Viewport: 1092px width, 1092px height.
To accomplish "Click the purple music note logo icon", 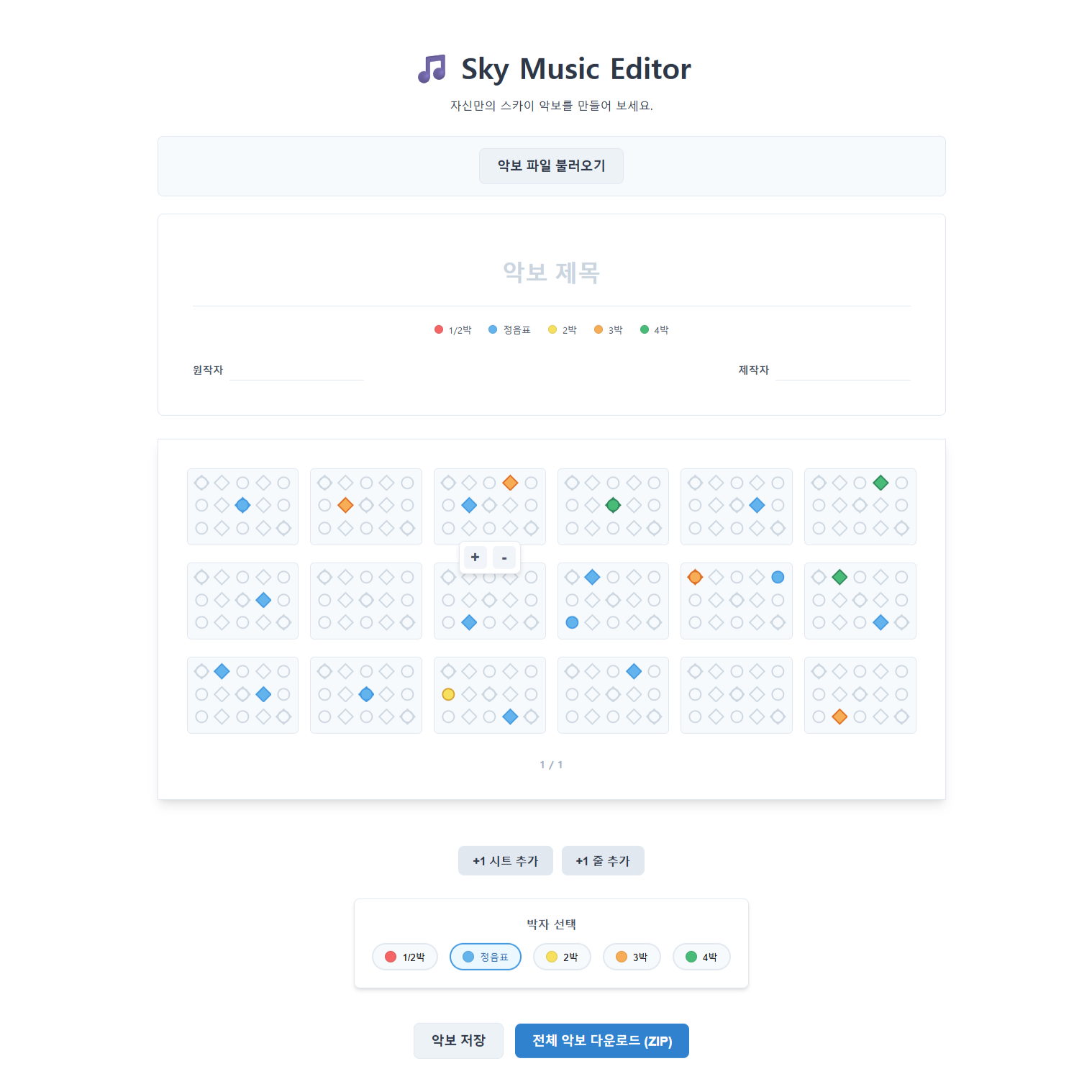I will tap(432, 69).
